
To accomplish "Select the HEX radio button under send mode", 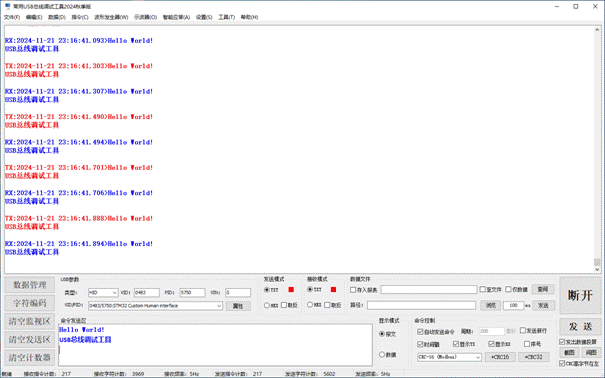I will point(267,305).
